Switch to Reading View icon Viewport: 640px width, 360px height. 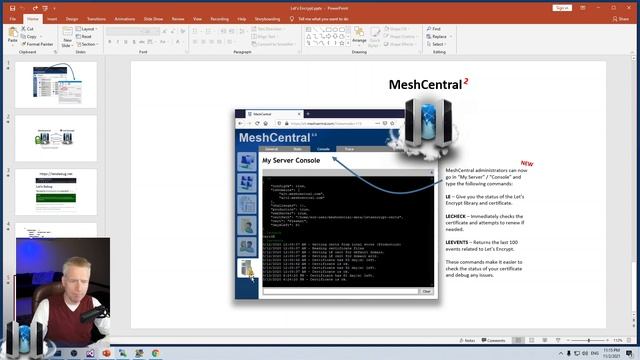545,340
